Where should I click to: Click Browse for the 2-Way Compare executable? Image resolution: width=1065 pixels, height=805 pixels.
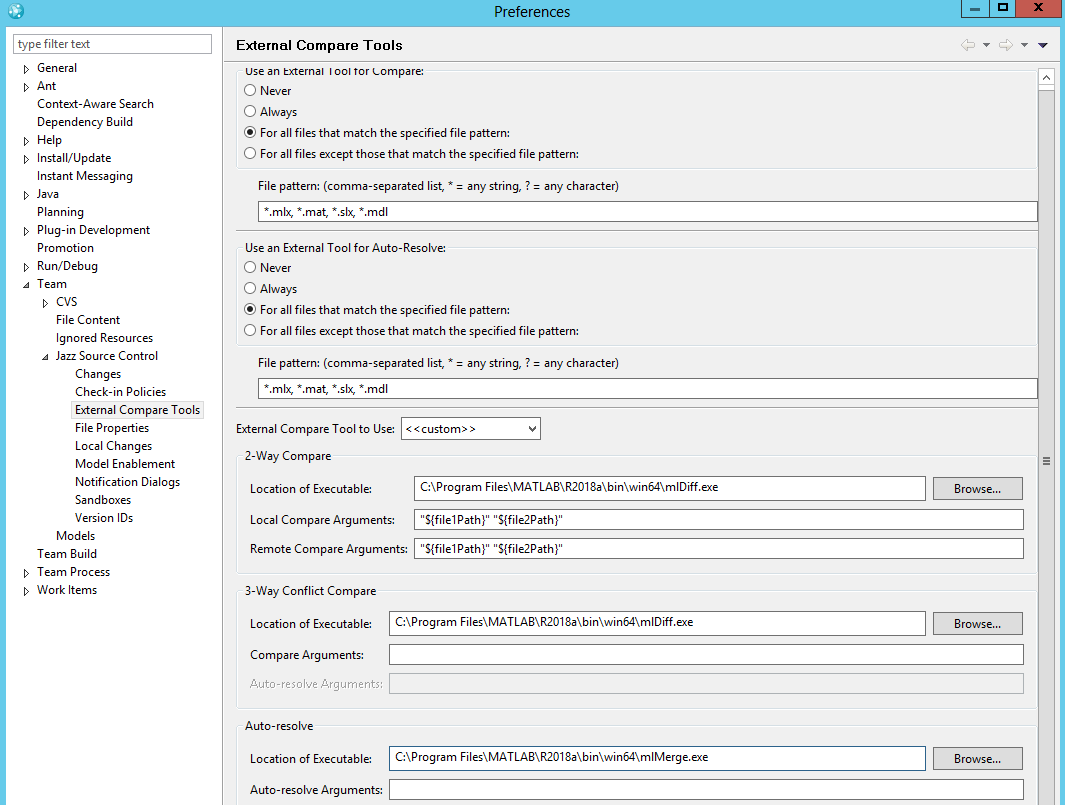[977, 488]
